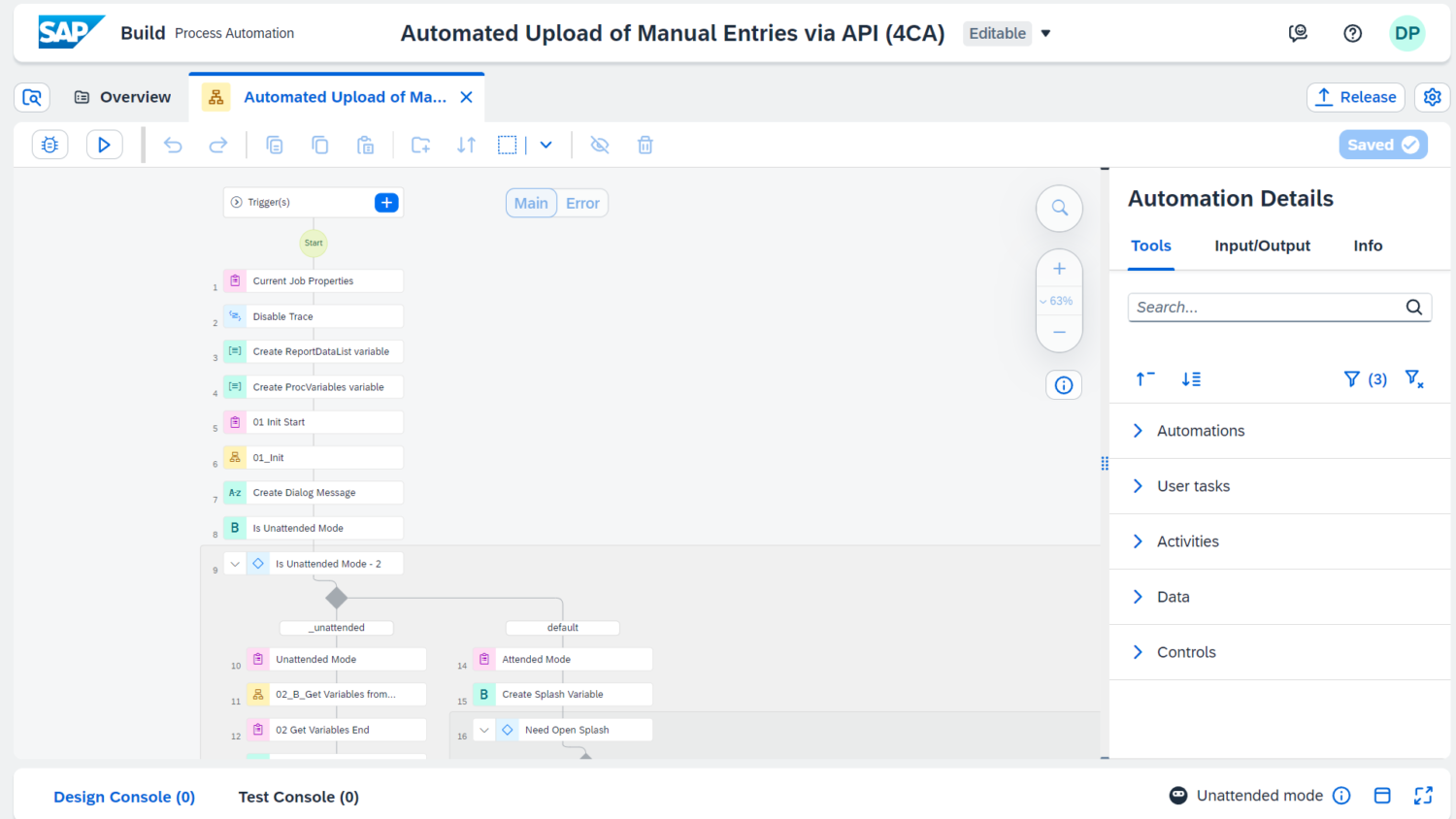Screen dimensions: 1456x819
Task: Click the debug bug icon in toolbar
Action: [50, 145]
